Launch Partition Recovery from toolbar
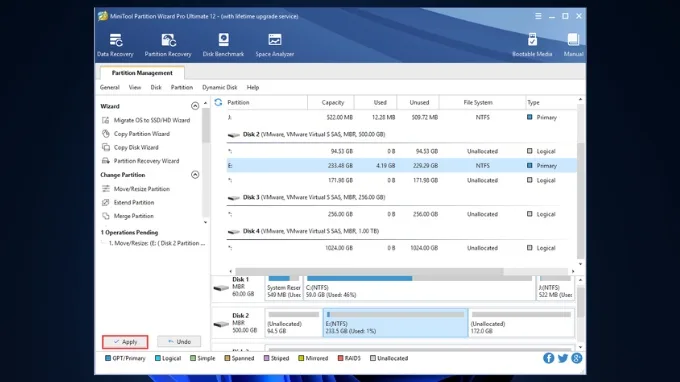This screenshot has height=382, width=680. coord(168,45)
